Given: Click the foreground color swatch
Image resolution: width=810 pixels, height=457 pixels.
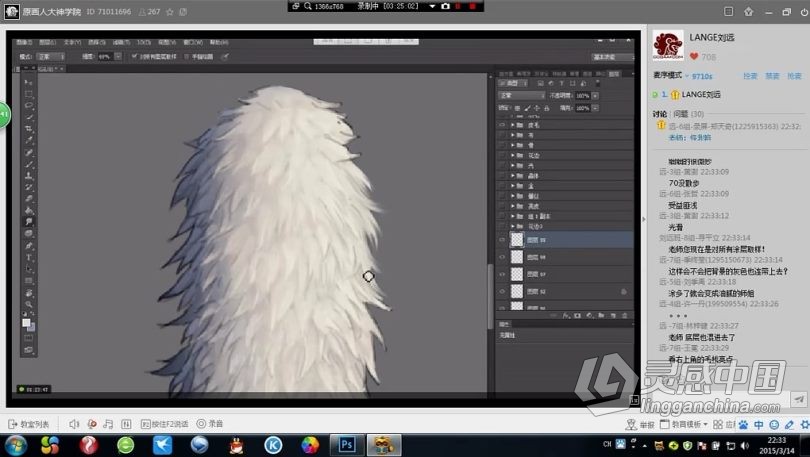Looking at the screenshot, I should (x=26, y=323).
